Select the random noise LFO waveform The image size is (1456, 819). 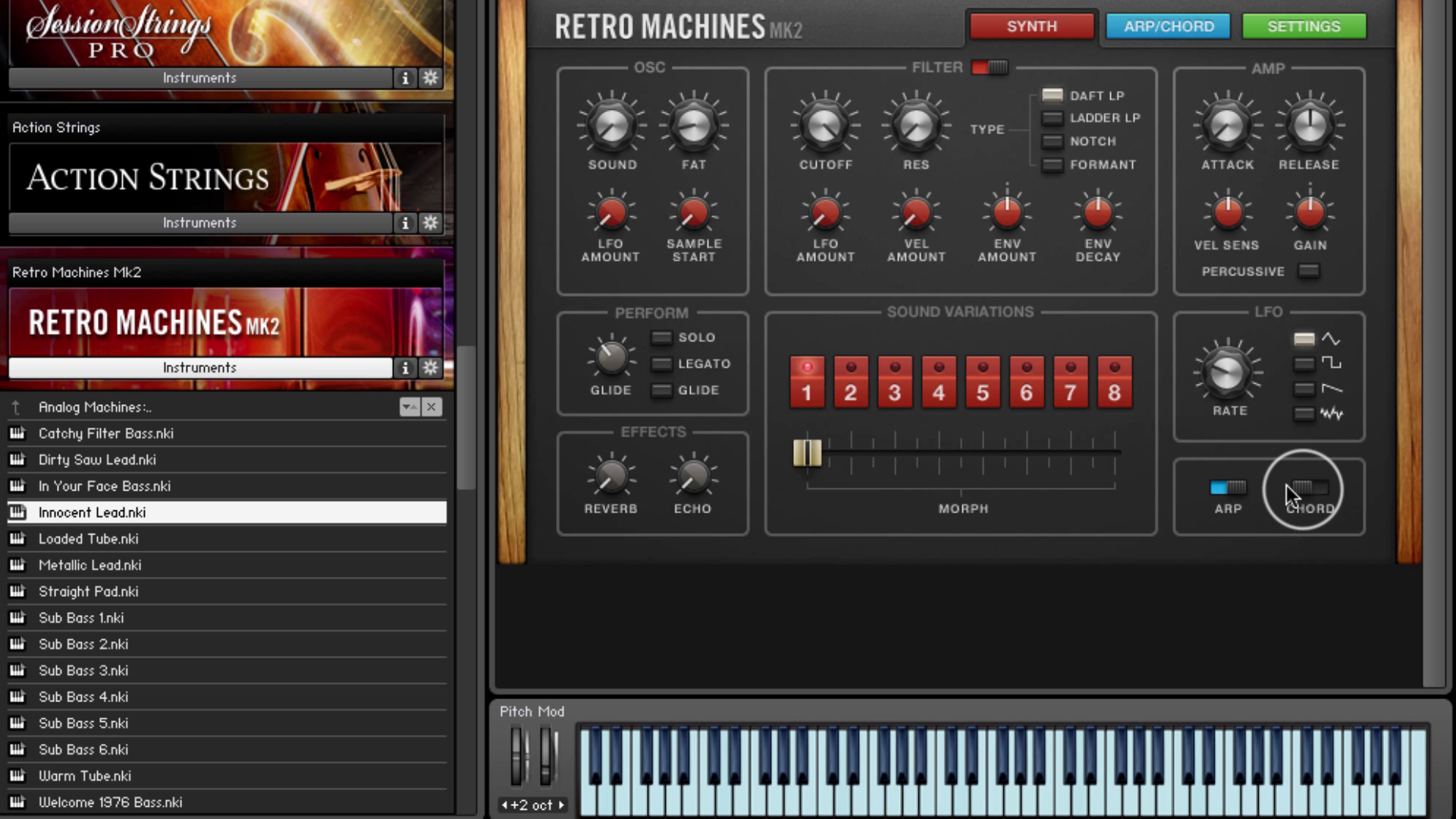[1304, 414]
